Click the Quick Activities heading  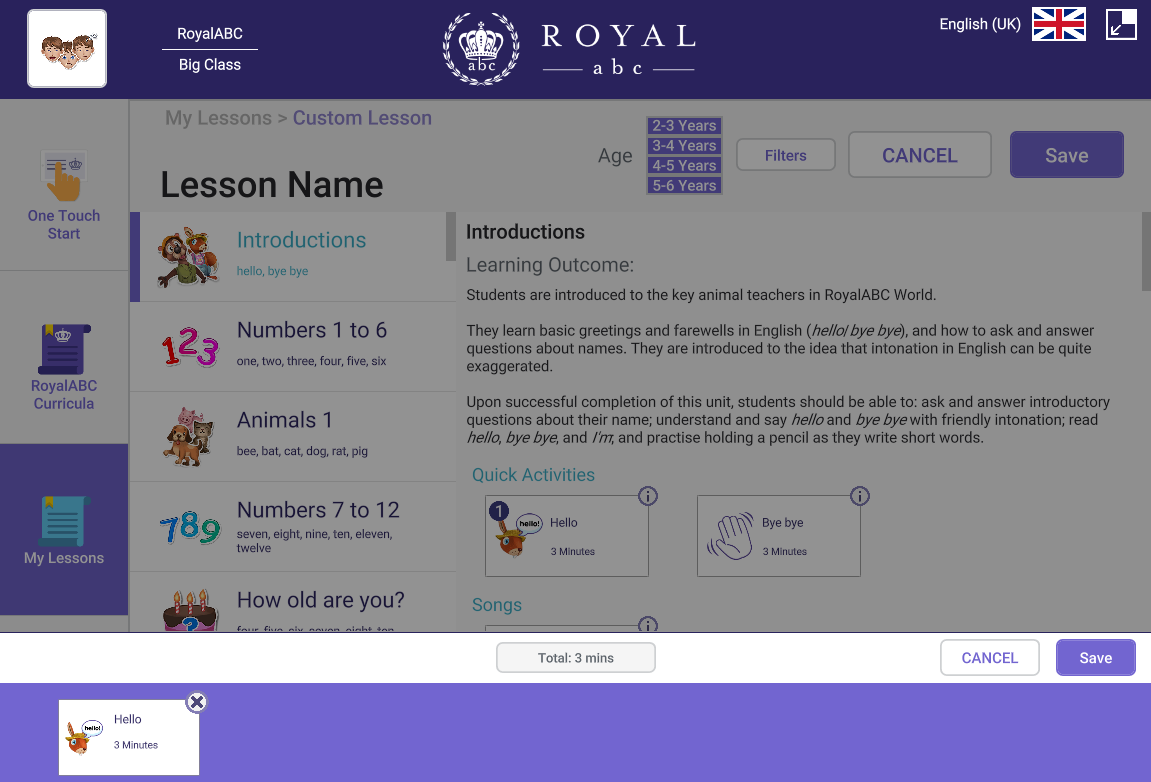pyautogui.click(x=533, y=475)
